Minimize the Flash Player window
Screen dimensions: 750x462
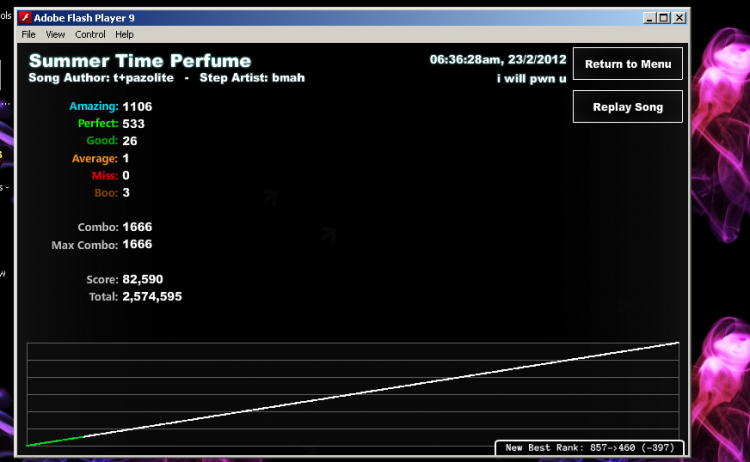coord(649,18)
